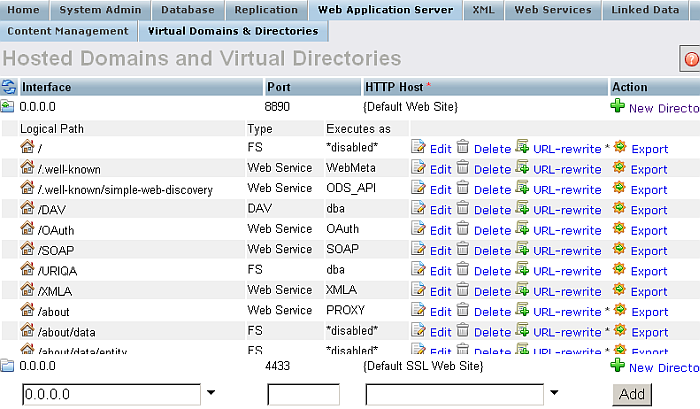Image resolution: width=700 pixels, height=409 pixels.
Task: Click the Interface field showing 0.0.0.0
Action: pyautogui.click(x=112, y=394)
